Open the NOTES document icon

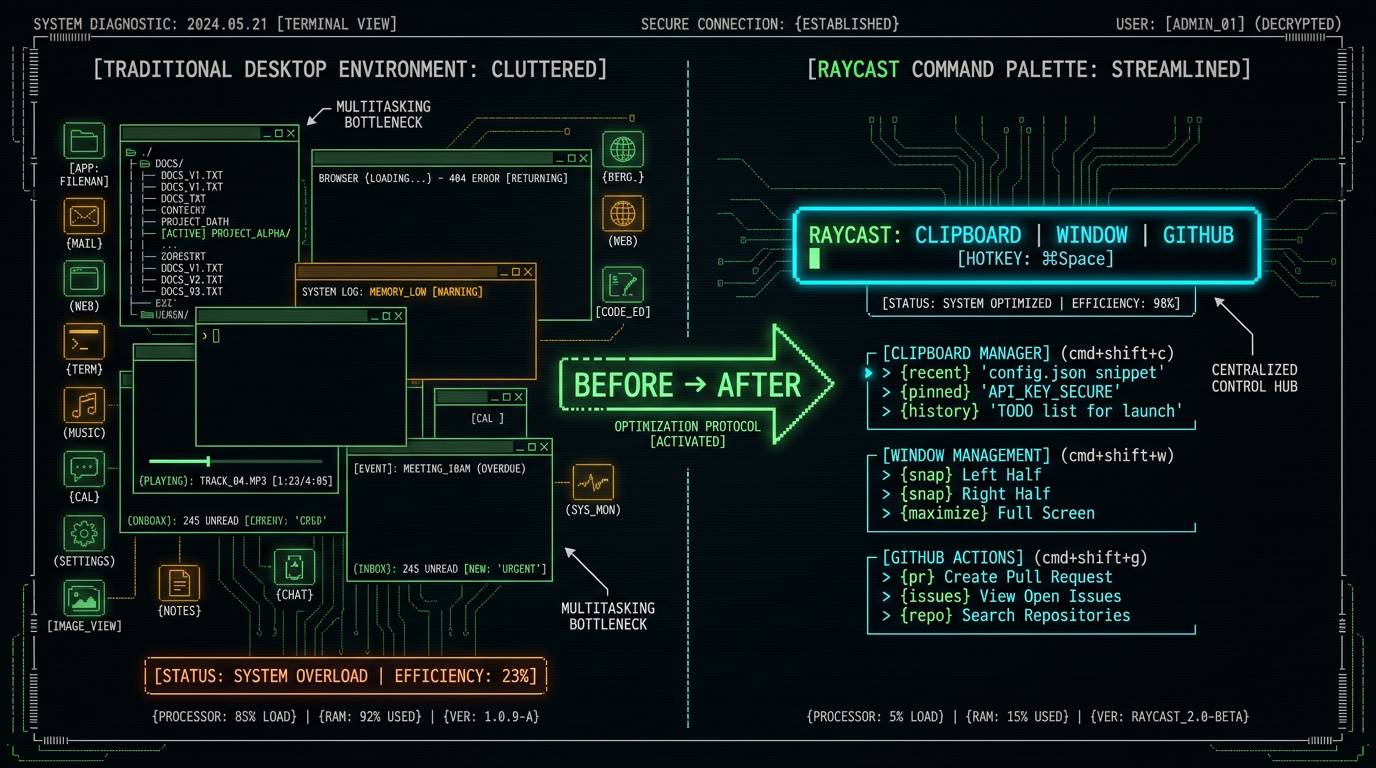pos(179,583)
